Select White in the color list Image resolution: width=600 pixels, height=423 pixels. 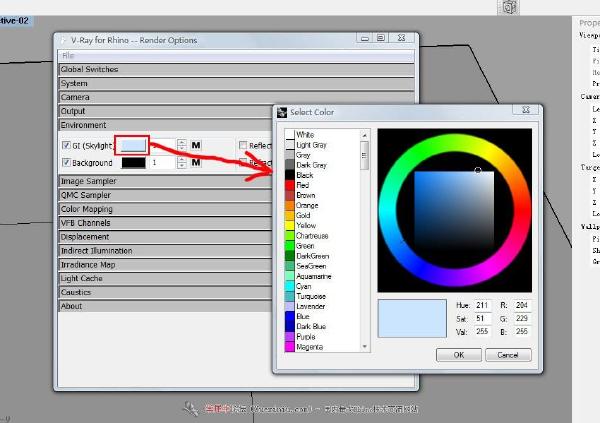[305, 135]
